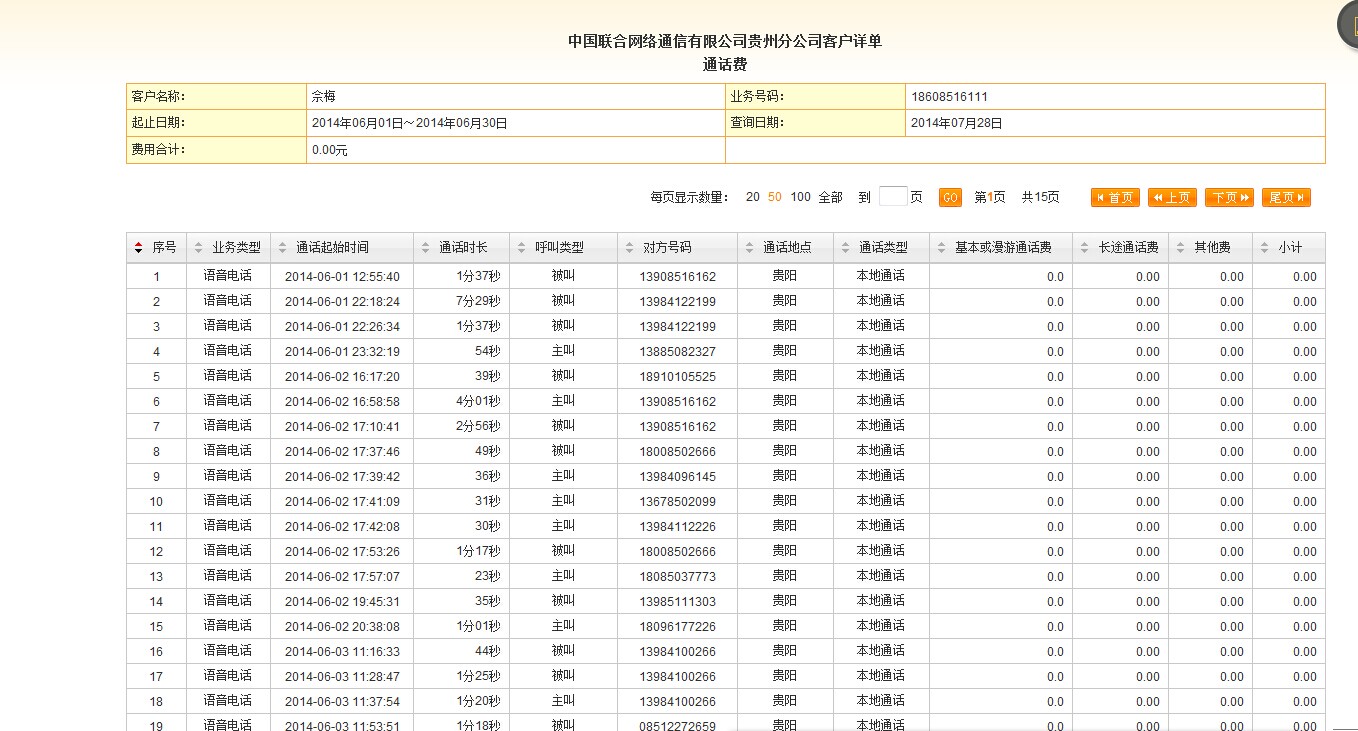
Task: Sort by 业务类型 column arrow icon
Action: (x=197, y=248)
